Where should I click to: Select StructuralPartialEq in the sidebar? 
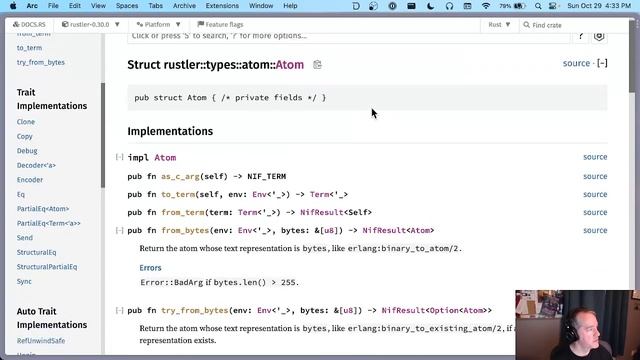point(47,267)
